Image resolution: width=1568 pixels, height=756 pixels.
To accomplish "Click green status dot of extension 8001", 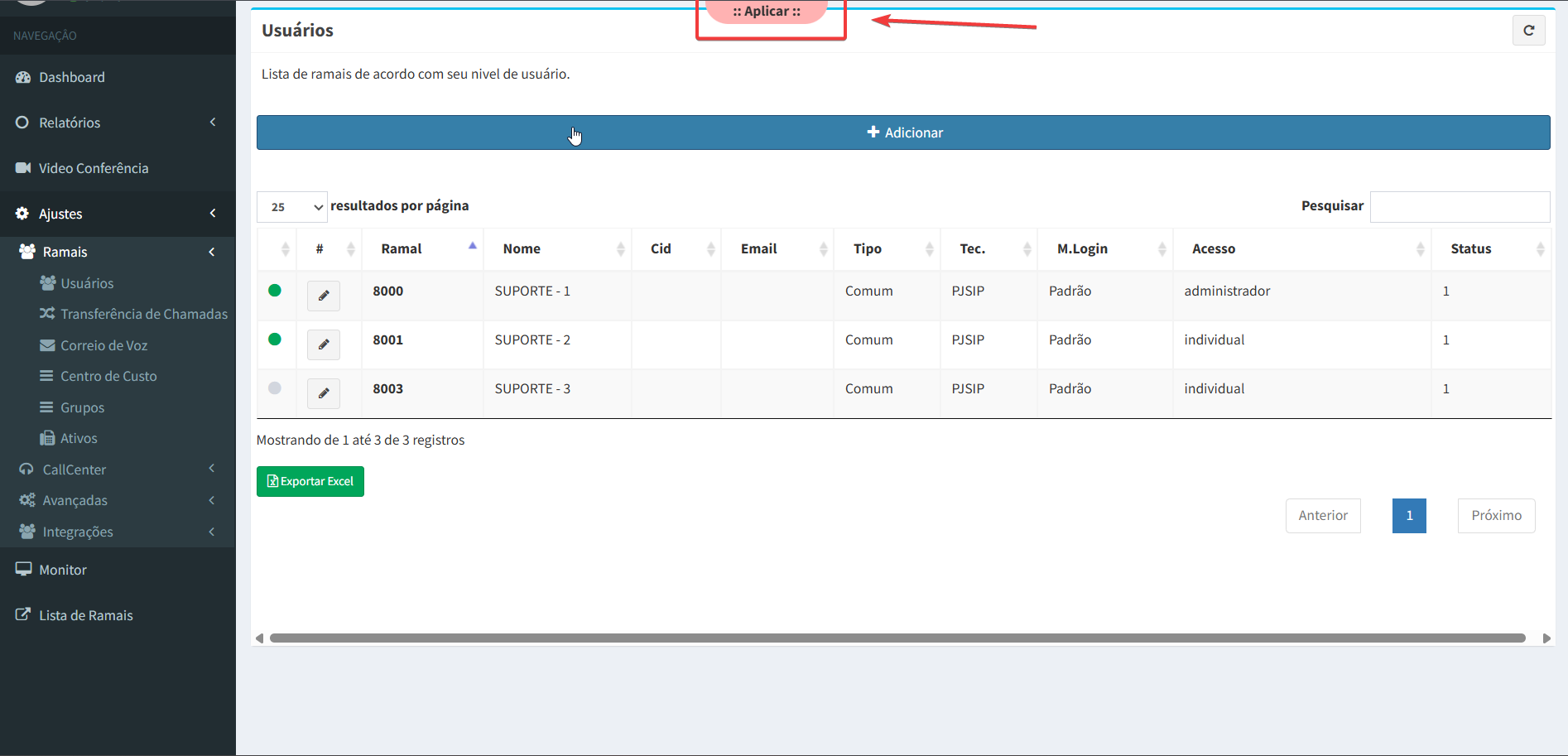I will pos(275,339).
